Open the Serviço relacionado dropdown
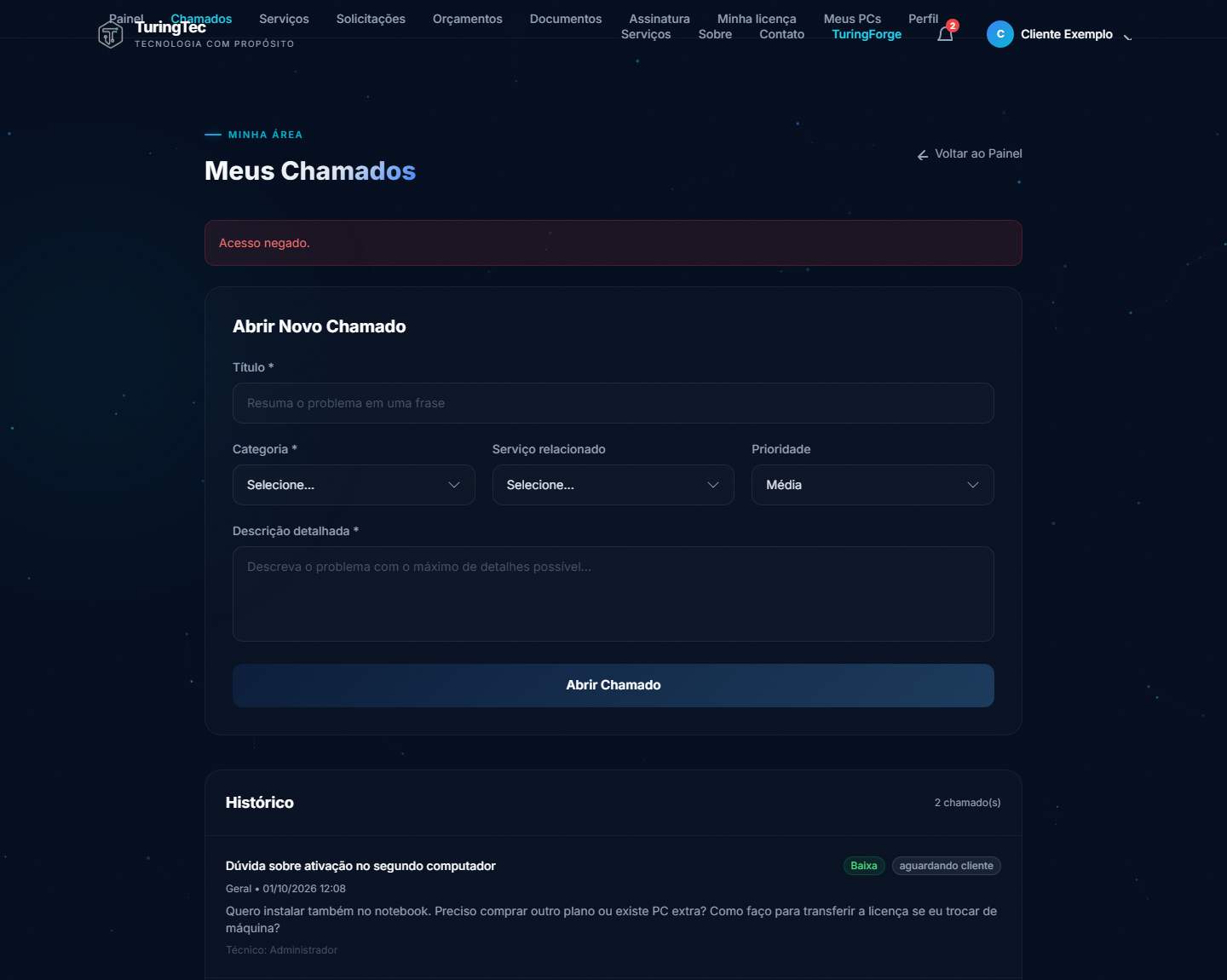 pyautogui.click(x=613, y=485)
